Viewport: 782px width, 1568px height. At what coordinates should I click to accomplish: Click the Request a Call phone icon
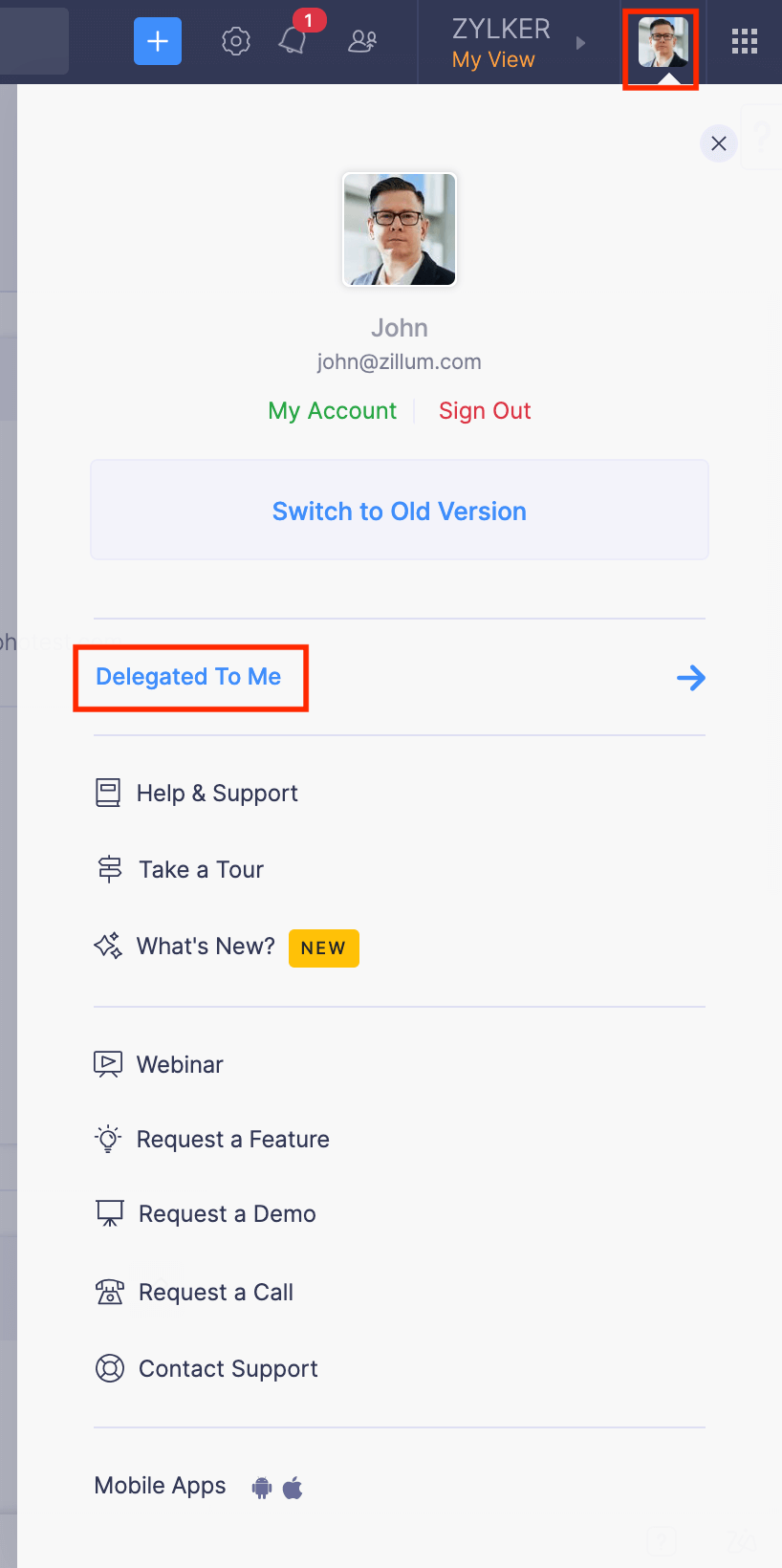pyautogui.click(x=110, y=1292)
